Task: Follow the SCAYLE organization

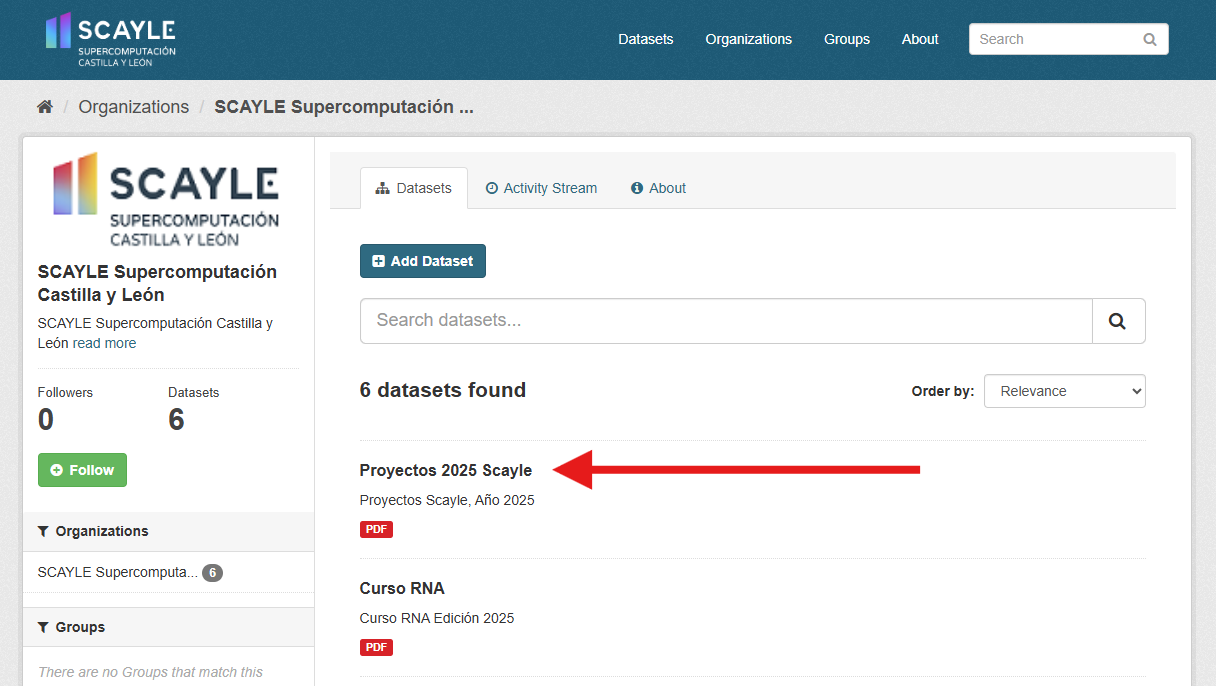Action: [82, 470]
